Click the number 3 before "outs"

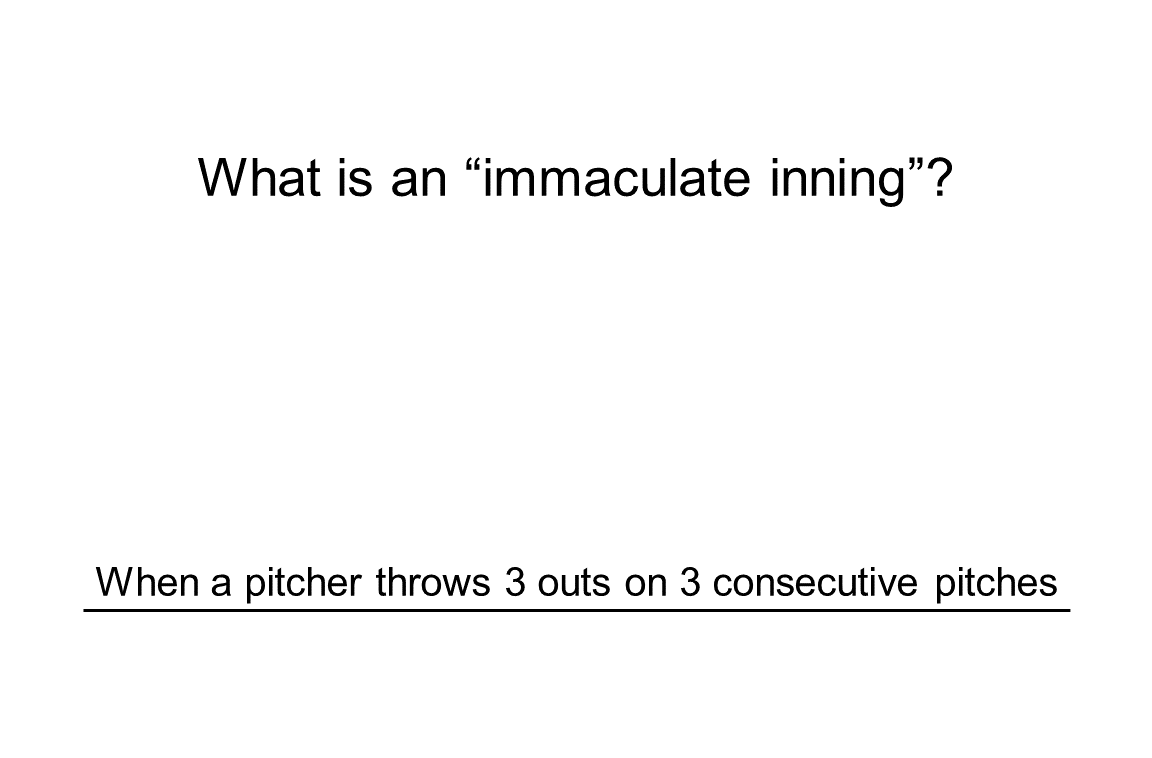515,582
